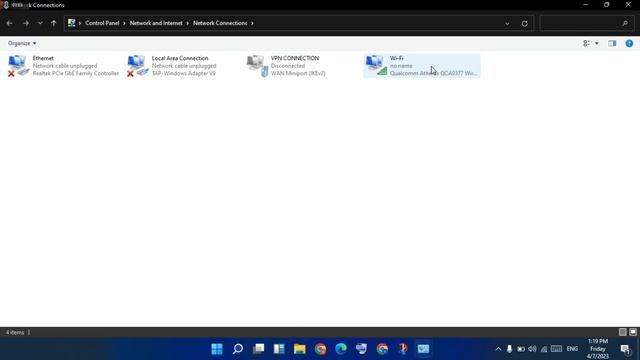Open taskbar Search

[238, 349]
